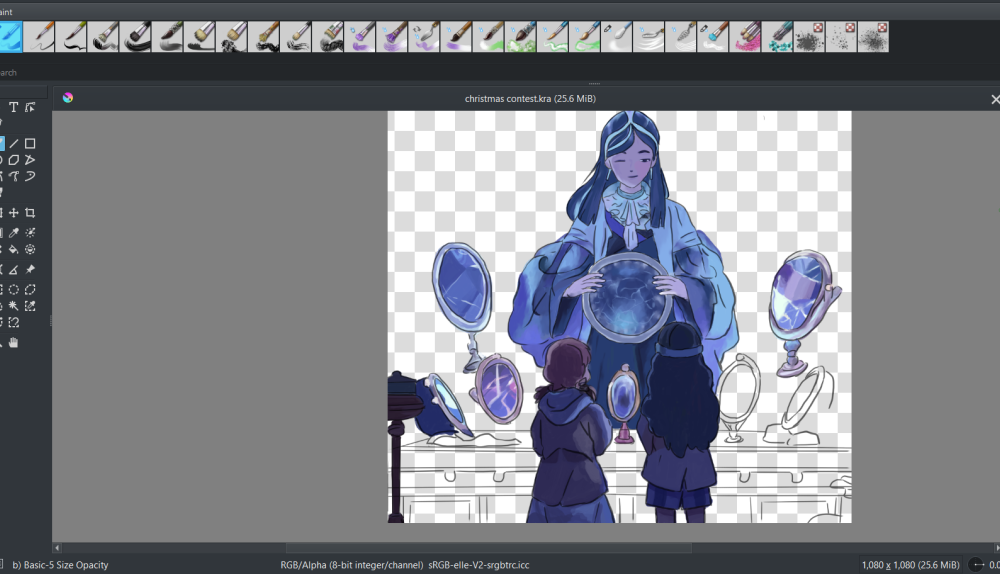This screenshot has height=574, width=1000.
Task: Pick the Color Sampler eyedropper tool
Action: point(13,232)
